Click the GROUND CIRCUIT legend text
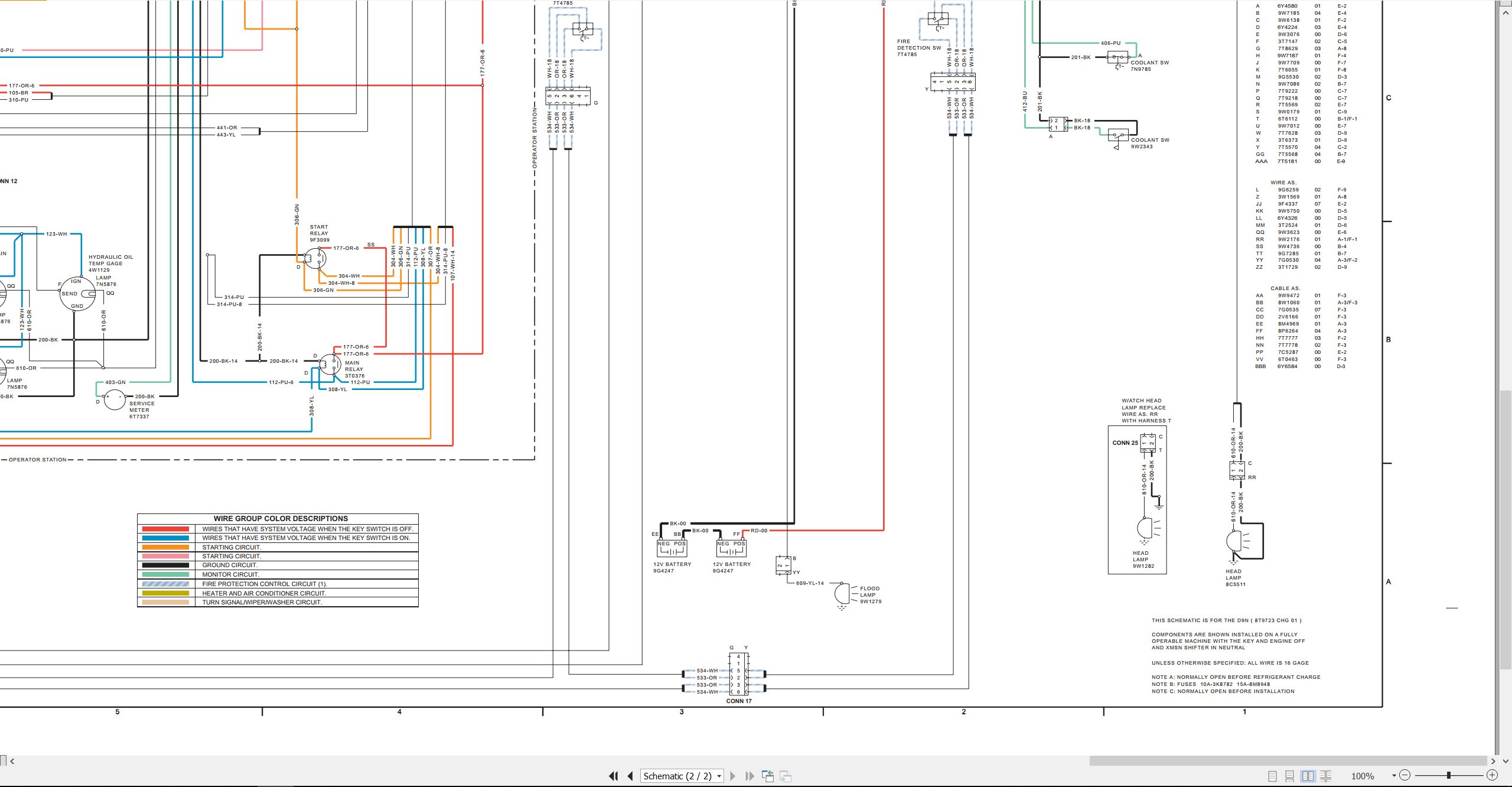This screenshot has height=787, width=1512. 230,565
